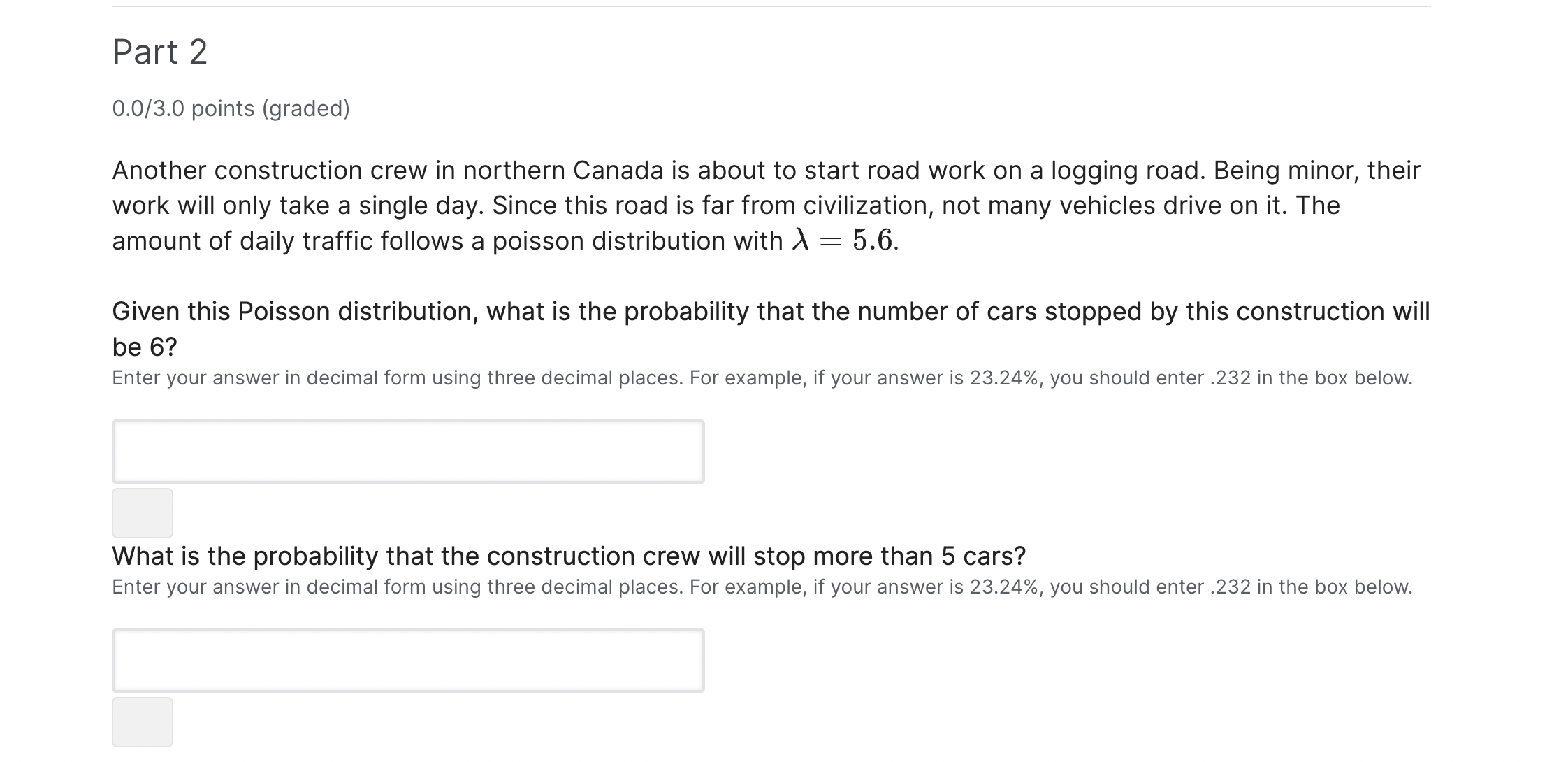Click the word graded next to the points
Viewport: 1568px width, 762px height.
coord(304,108)
